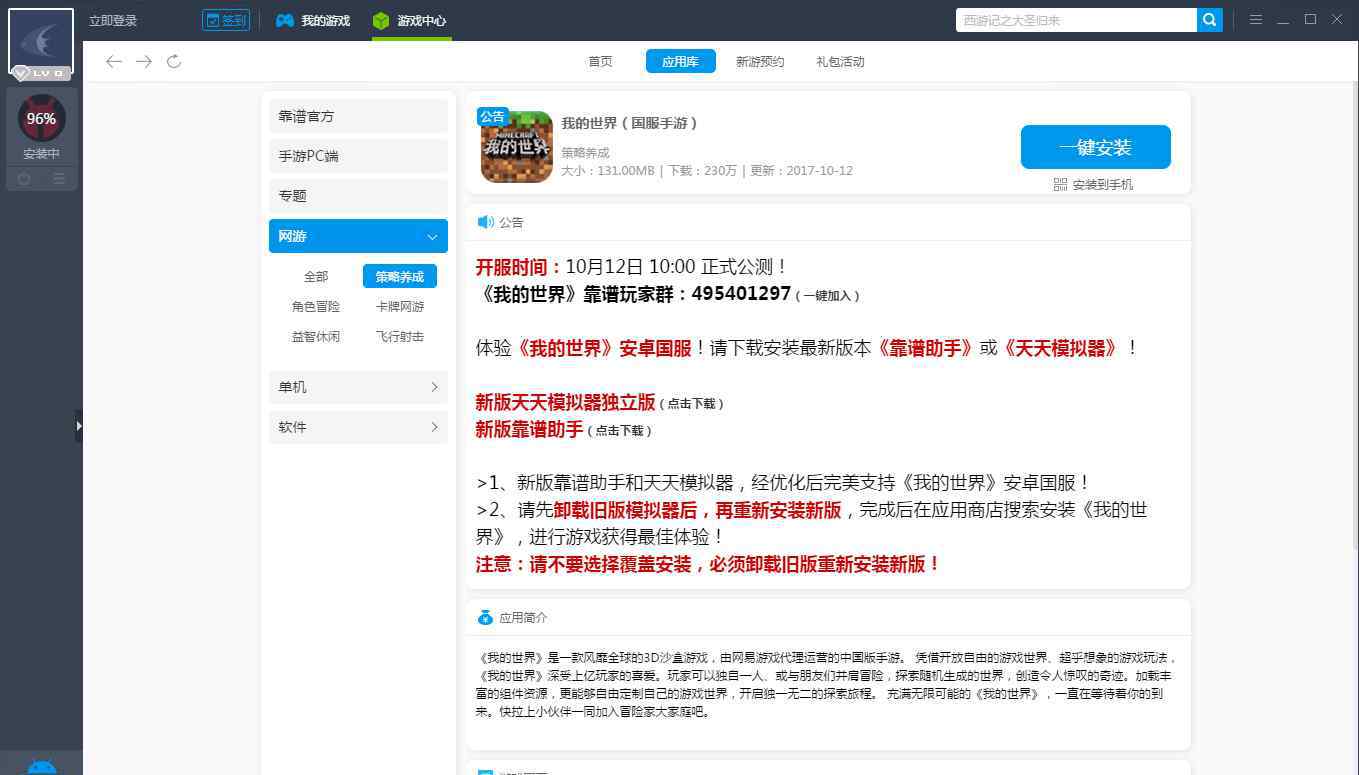Open the hamburger main menu icon

point(1256,20)
